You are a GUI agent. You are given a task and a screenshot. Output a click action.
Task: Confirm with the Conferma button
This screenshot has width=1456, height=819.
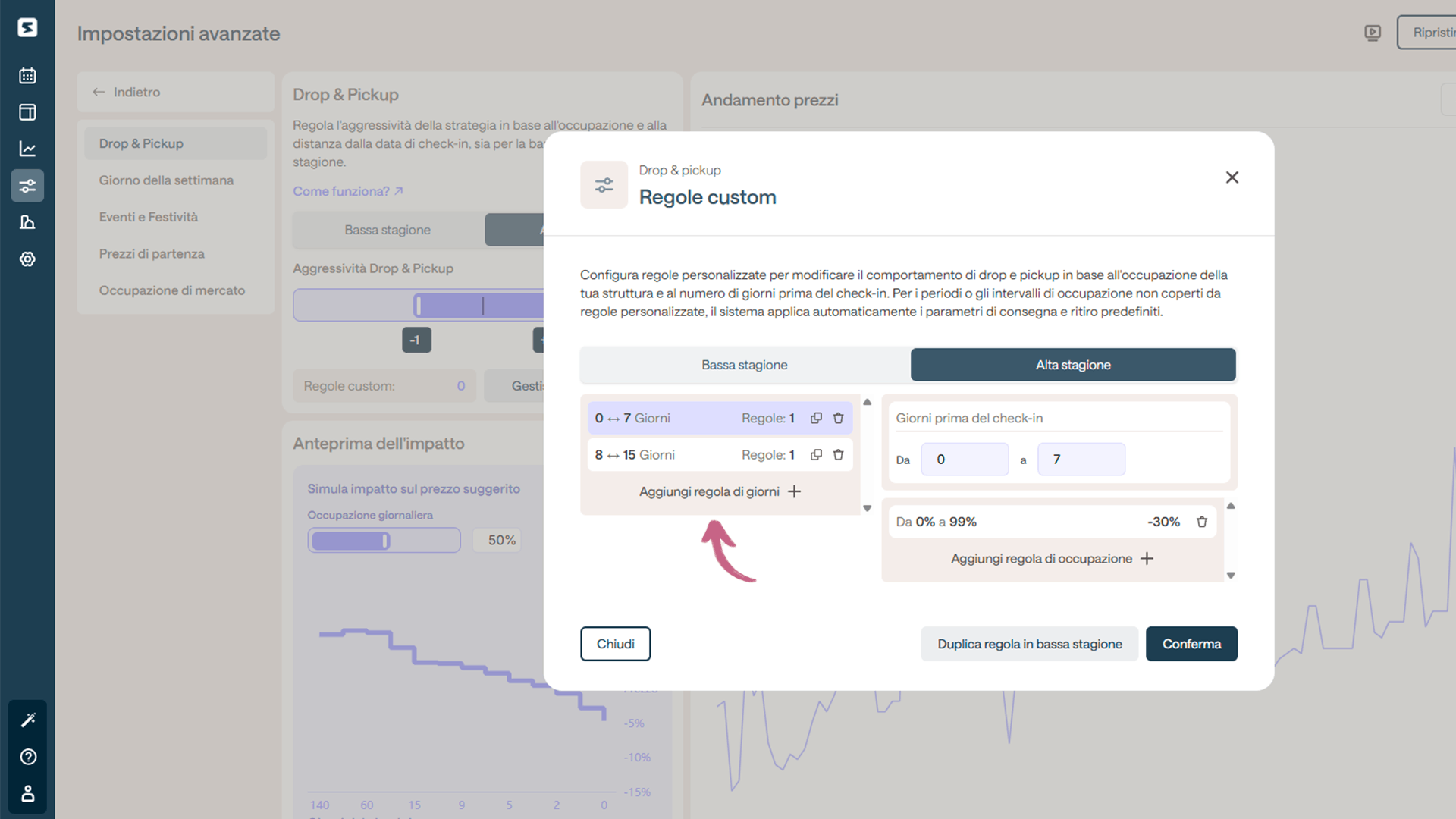point(1191,644)
